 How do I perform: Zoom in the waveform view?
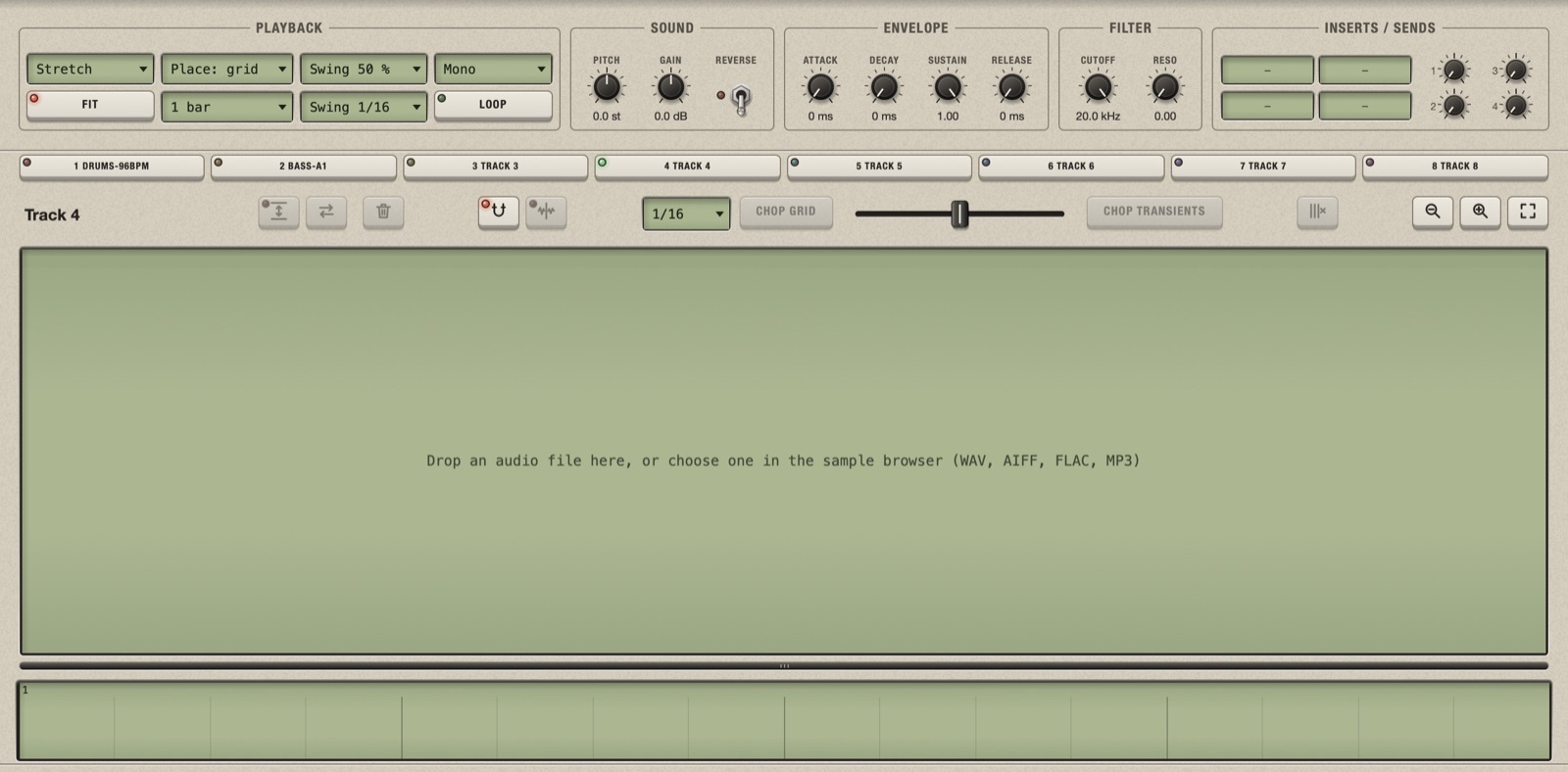click(x=1480, y=212)
